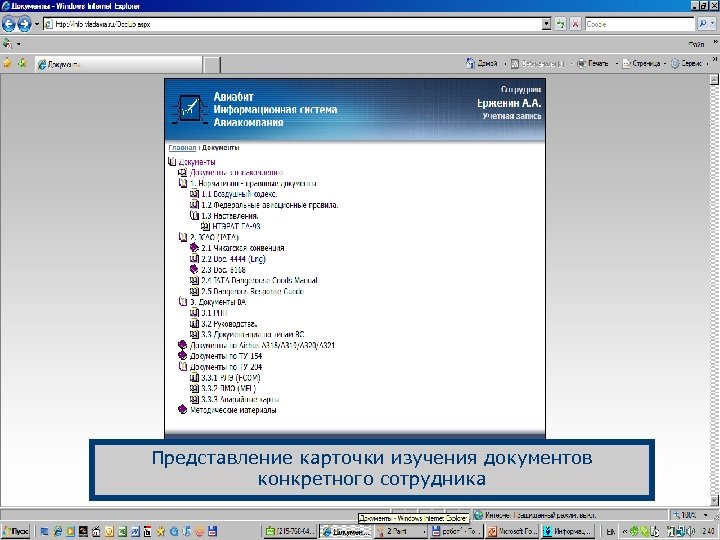Screen dimensions: 720x540
Task: Open the recent pages dropdown next to Forward
Action: tap(37, 24)
